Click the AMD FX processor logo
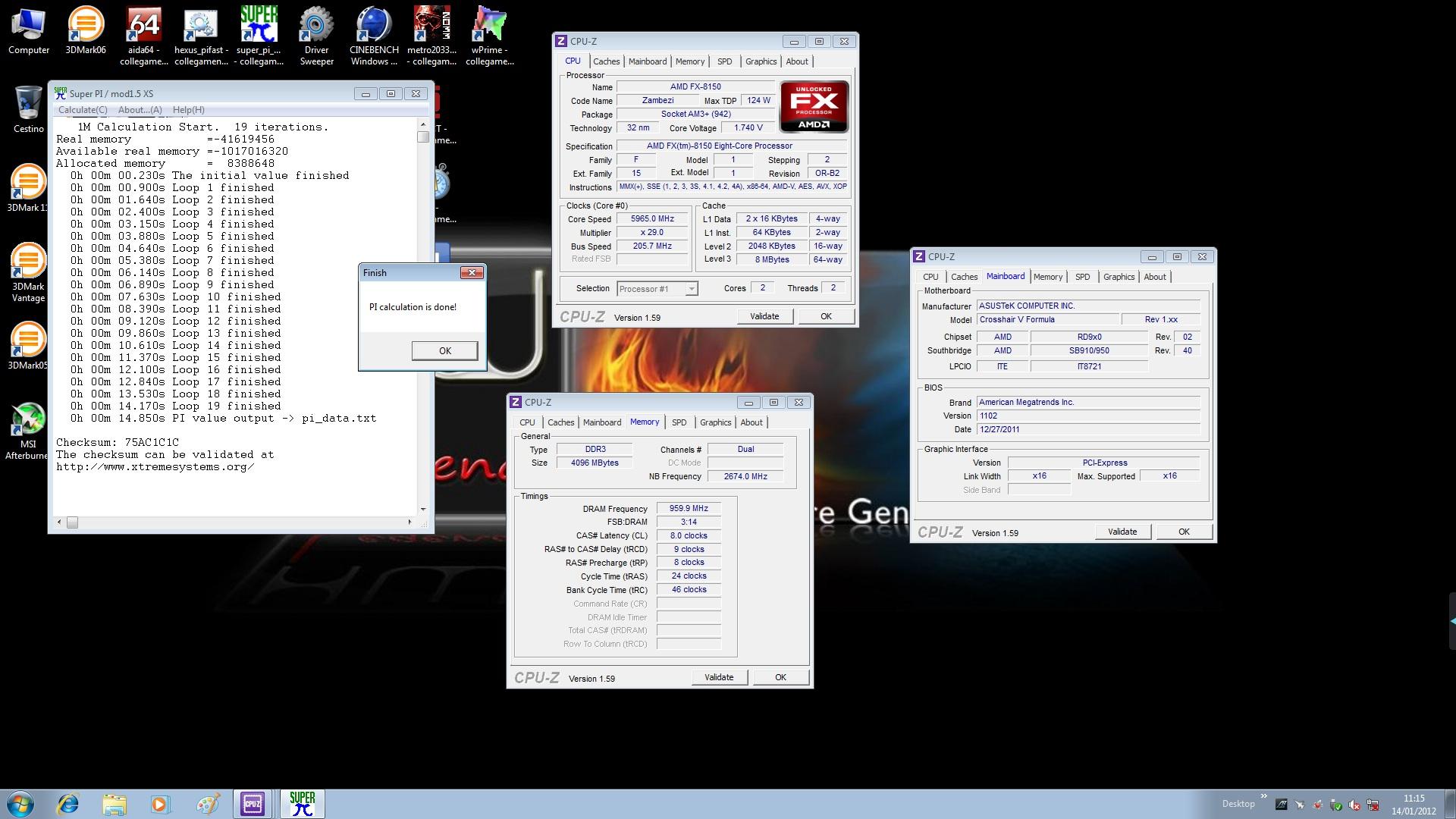 coord(814,107)
